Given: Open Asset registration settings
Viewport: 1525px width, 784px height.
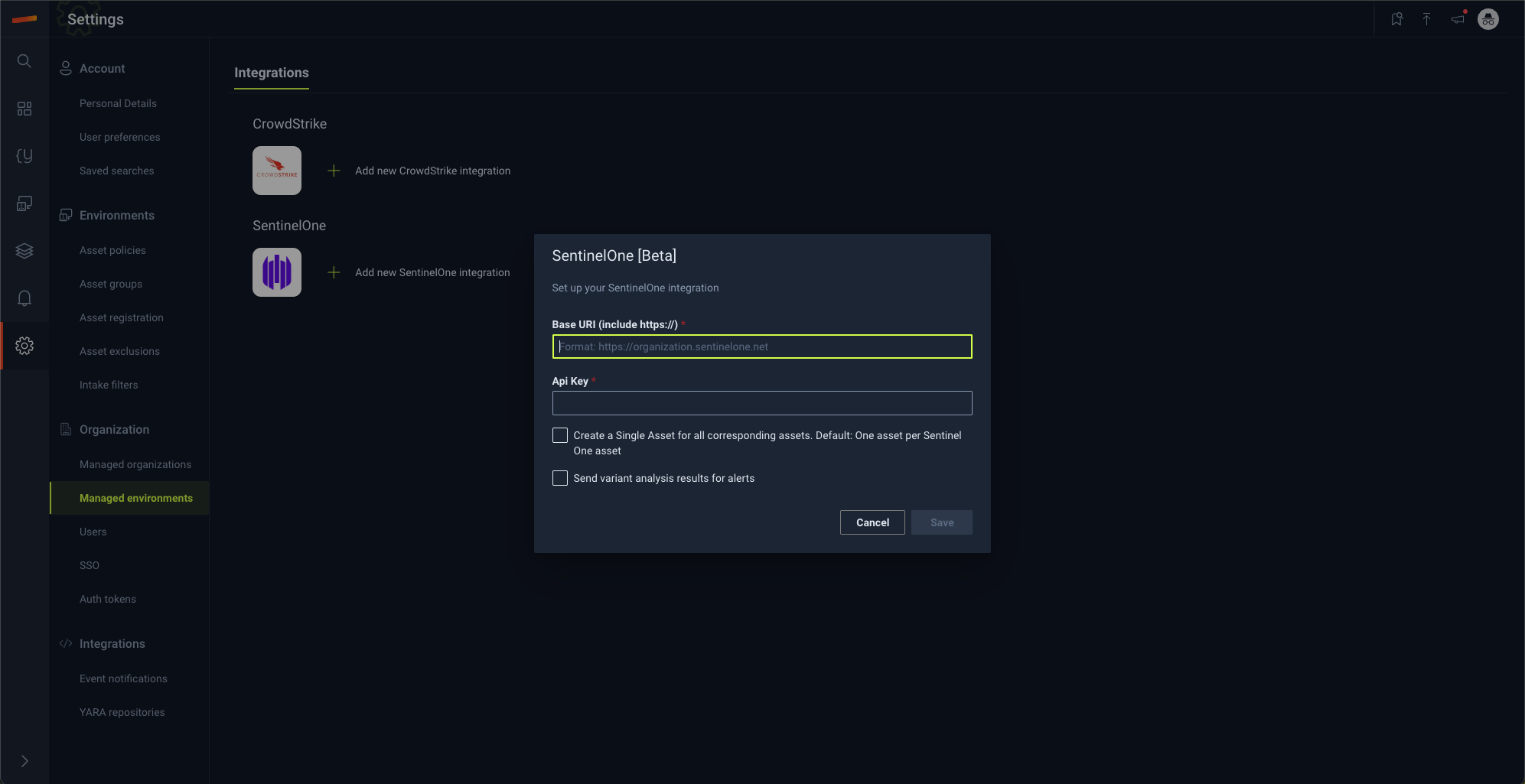Looking at the screenshot, I should (x=122, y=317).
